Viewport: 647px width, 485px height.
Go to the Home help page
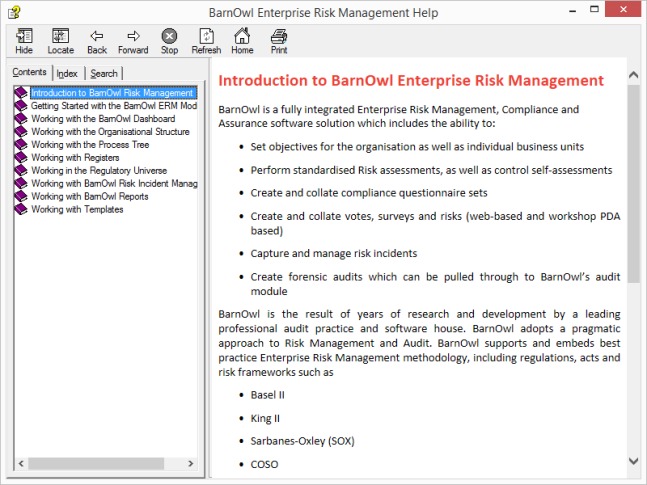pyautogui.click(x=242, y=41)
